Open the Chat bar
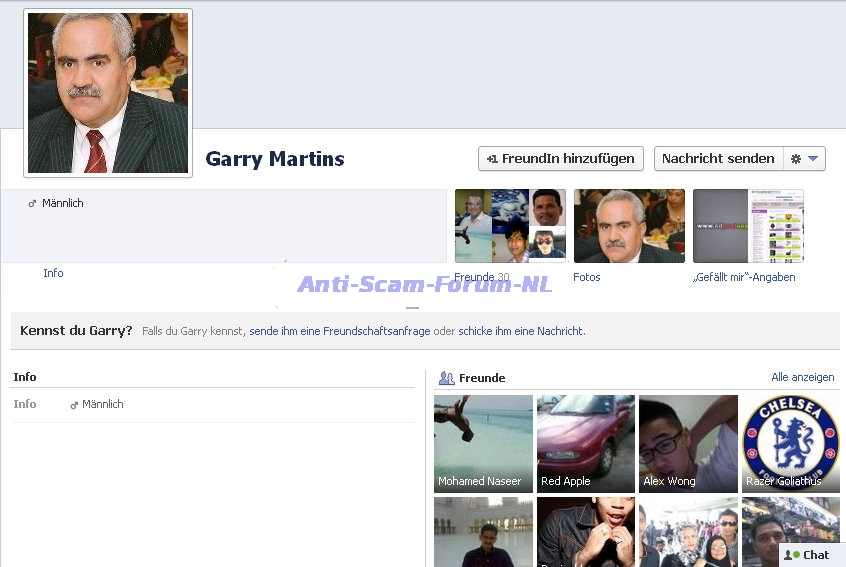 (x=810, y=555)
